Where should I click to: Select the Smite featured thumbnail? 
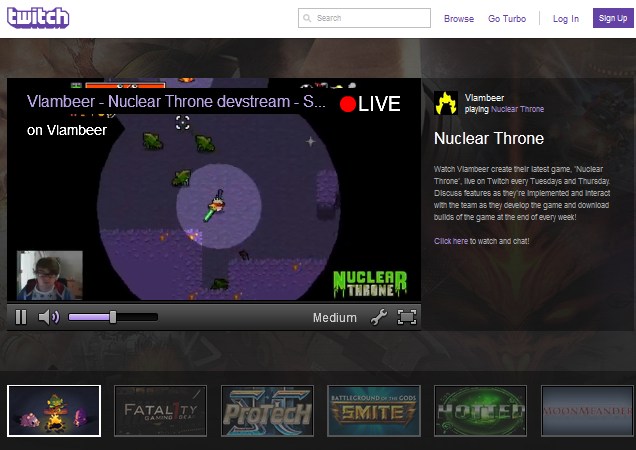point(374,411)
